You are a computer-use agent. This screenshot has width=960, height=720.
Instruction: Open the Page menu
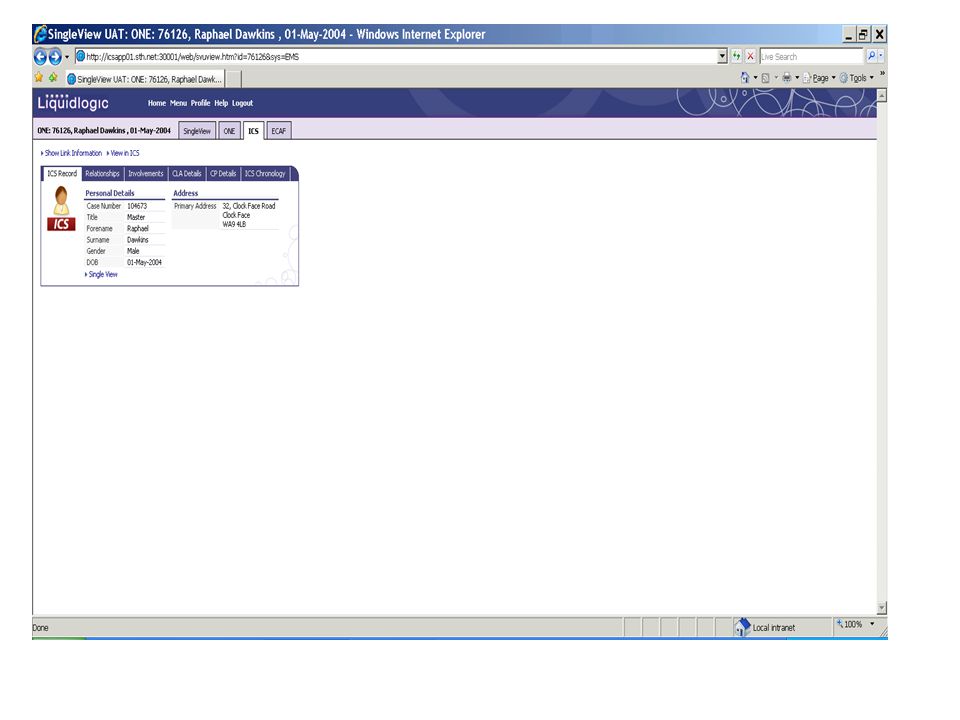pyautogui.click(x=819, y=78)
